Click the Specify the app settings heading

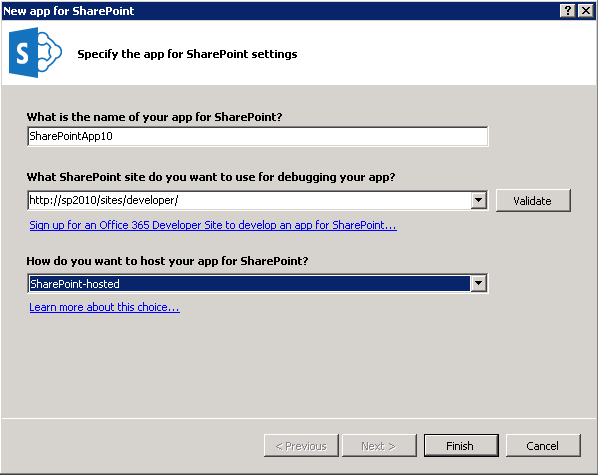click(x=187, y=54)
